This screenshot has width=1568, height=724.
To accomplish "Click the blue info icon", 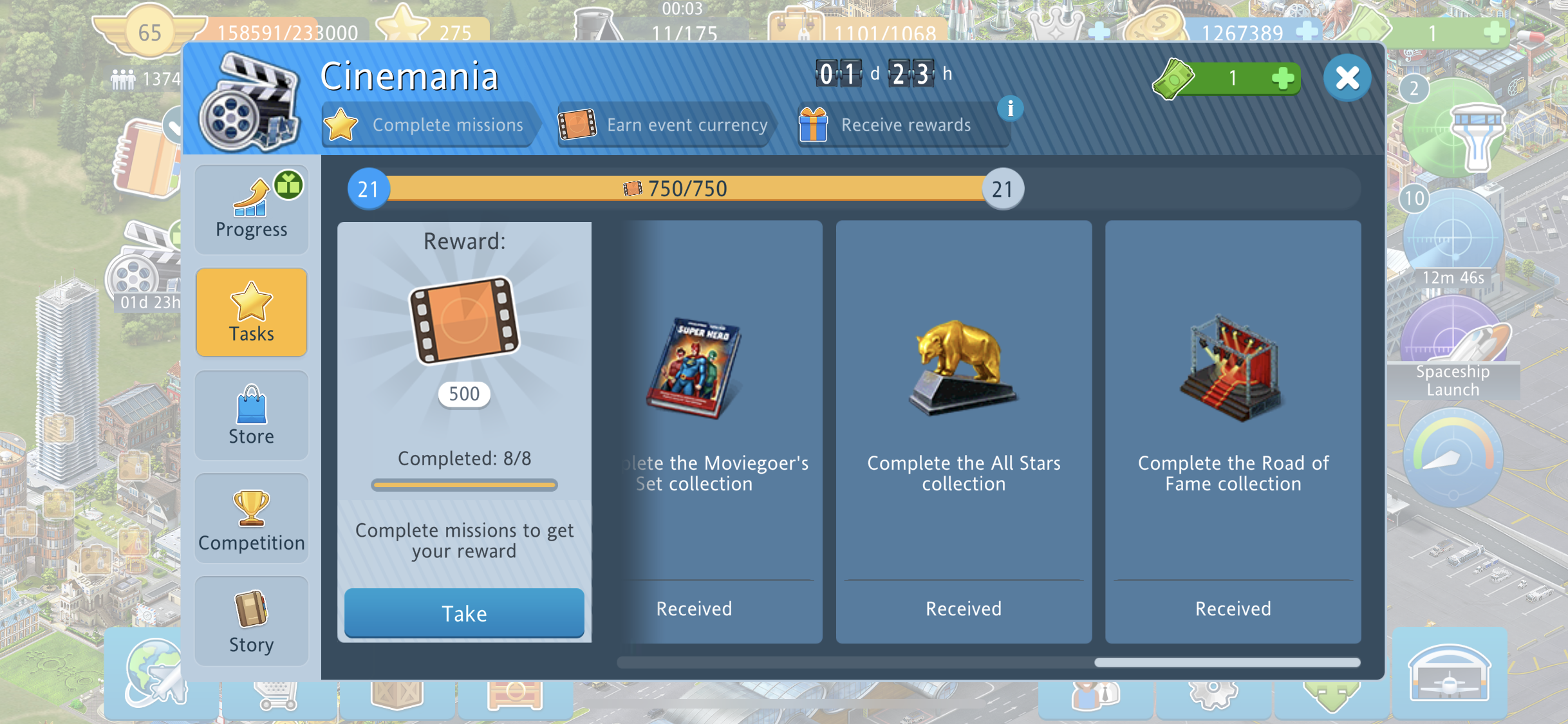I will pyautogui.click(x=1010, y=109).
